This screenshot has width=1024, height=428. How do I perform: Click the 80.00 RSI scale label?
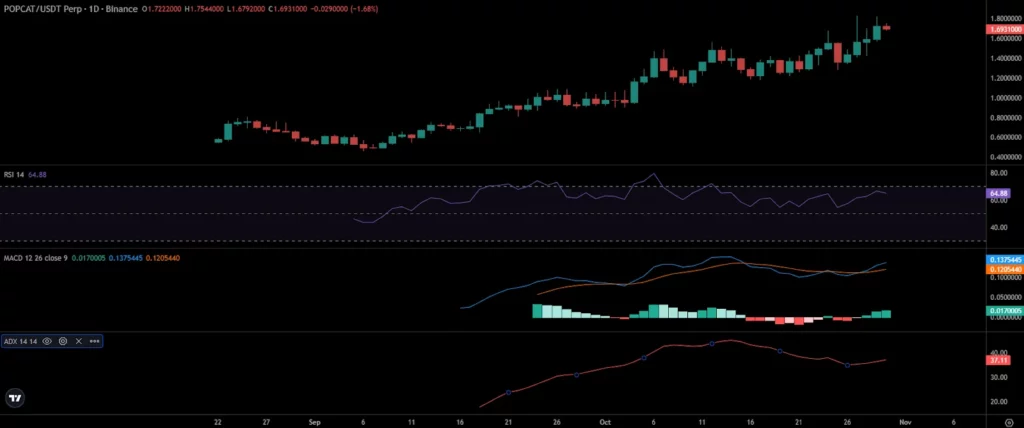[x=998, y=174]
